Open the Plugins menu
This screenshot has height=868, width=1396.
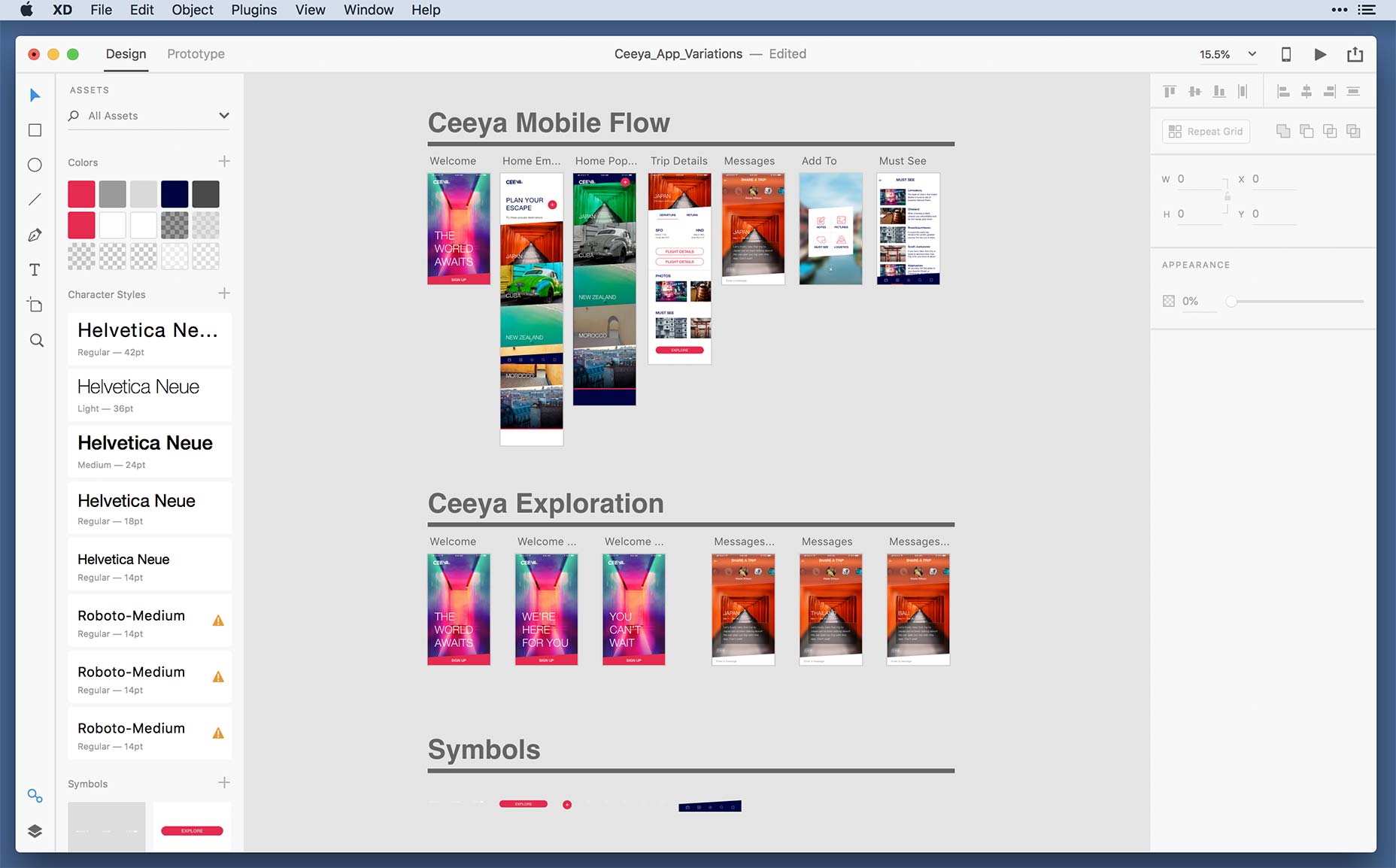253,10
